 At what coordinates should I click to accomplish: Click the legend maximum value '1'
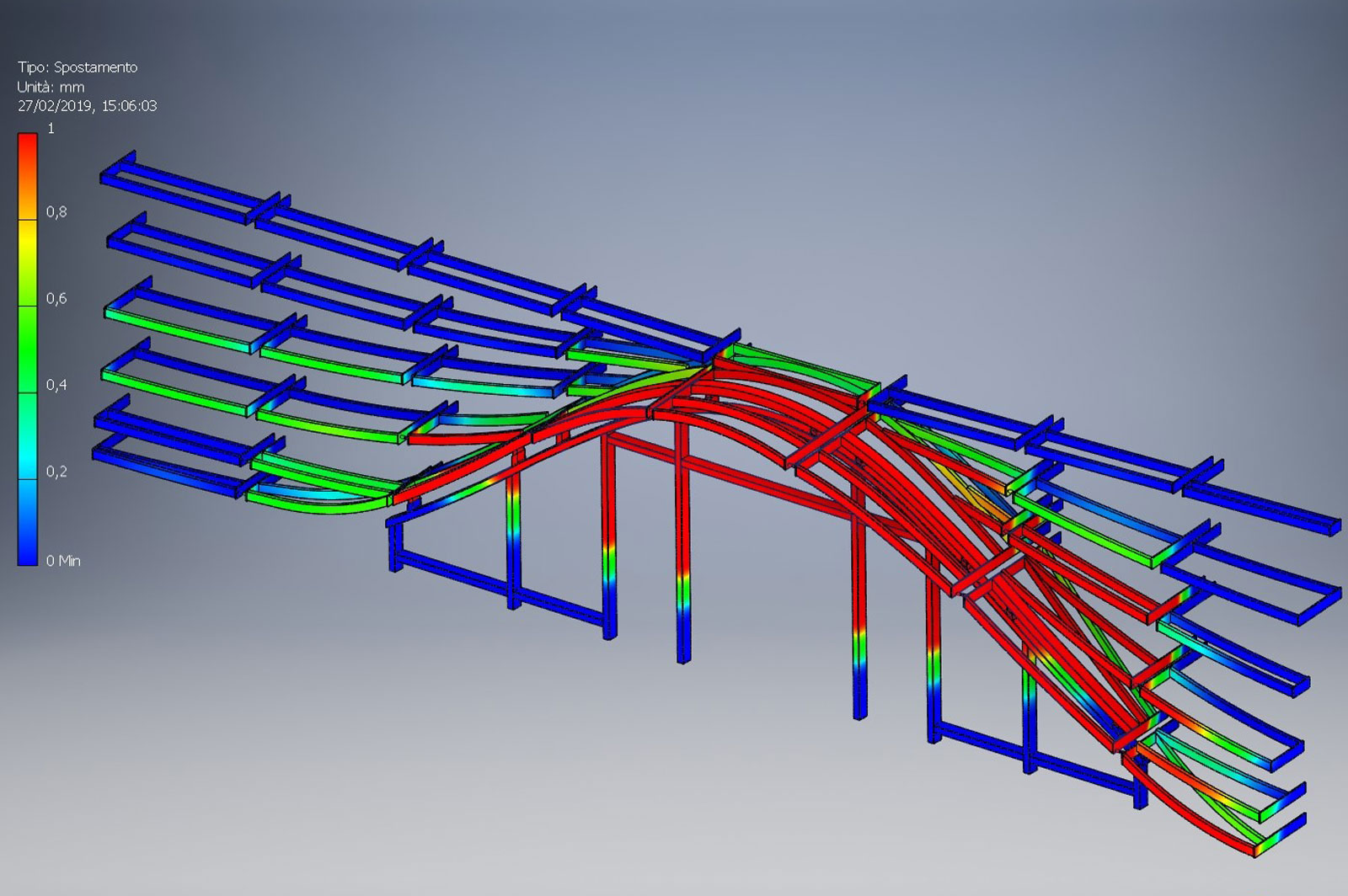tap(51, 129)
